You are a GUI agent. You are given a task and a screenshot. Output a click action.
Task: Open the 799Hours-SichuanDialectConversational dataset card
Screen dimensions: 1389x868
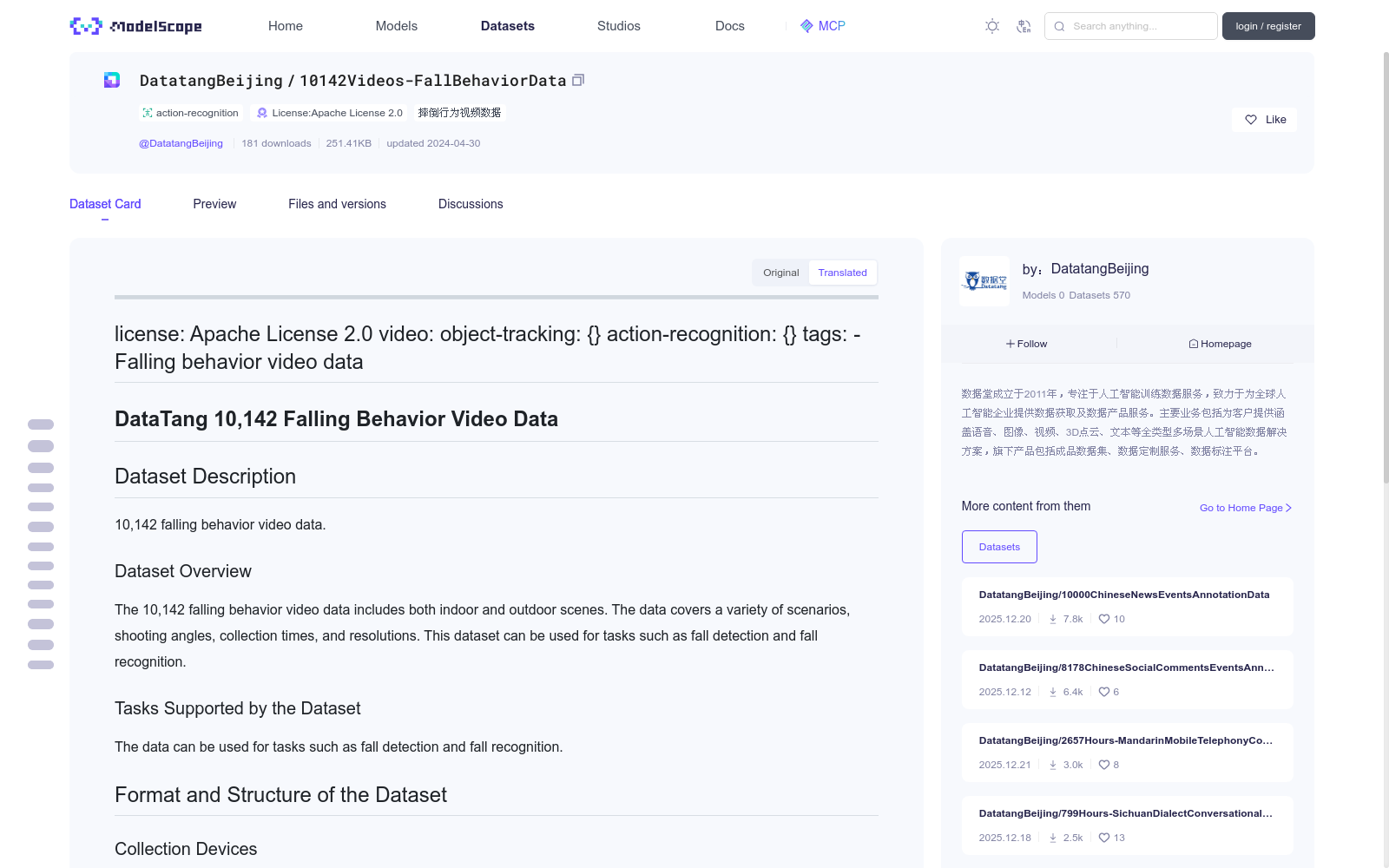(x=1127, y=825)
